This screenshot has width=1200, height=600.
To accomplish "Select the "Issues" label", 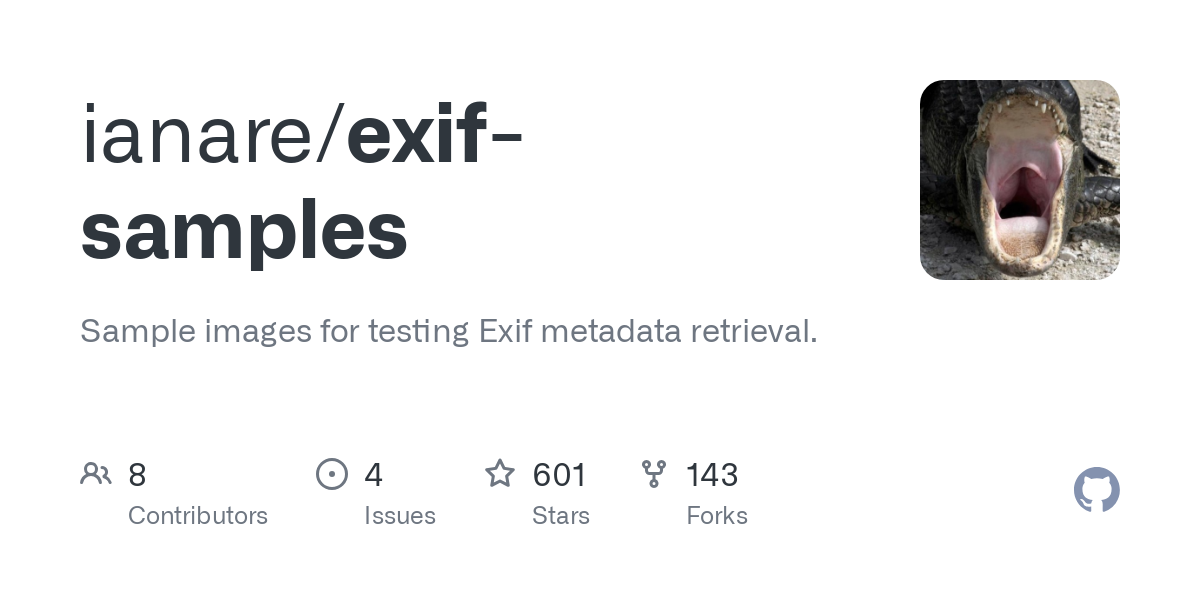I will 400,516.
